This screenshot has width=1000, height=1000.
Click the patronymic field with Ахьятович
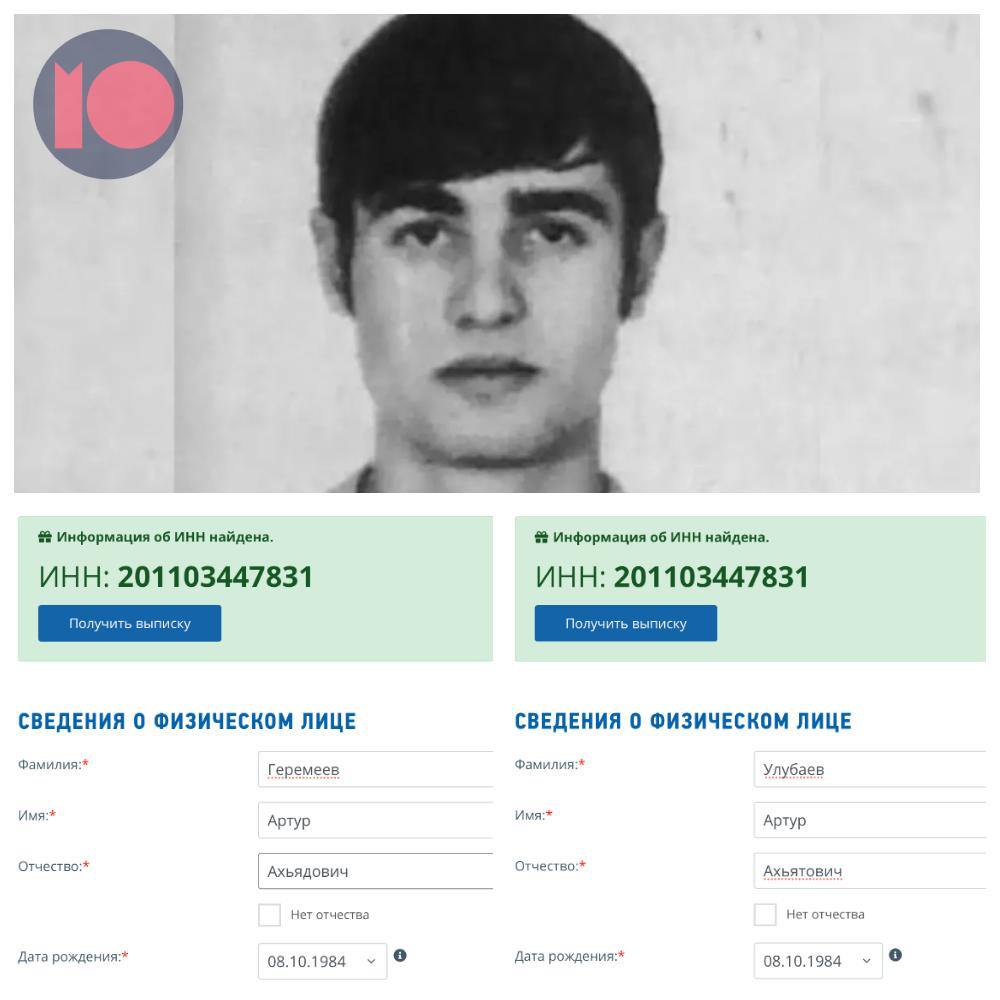coord(870,871)
